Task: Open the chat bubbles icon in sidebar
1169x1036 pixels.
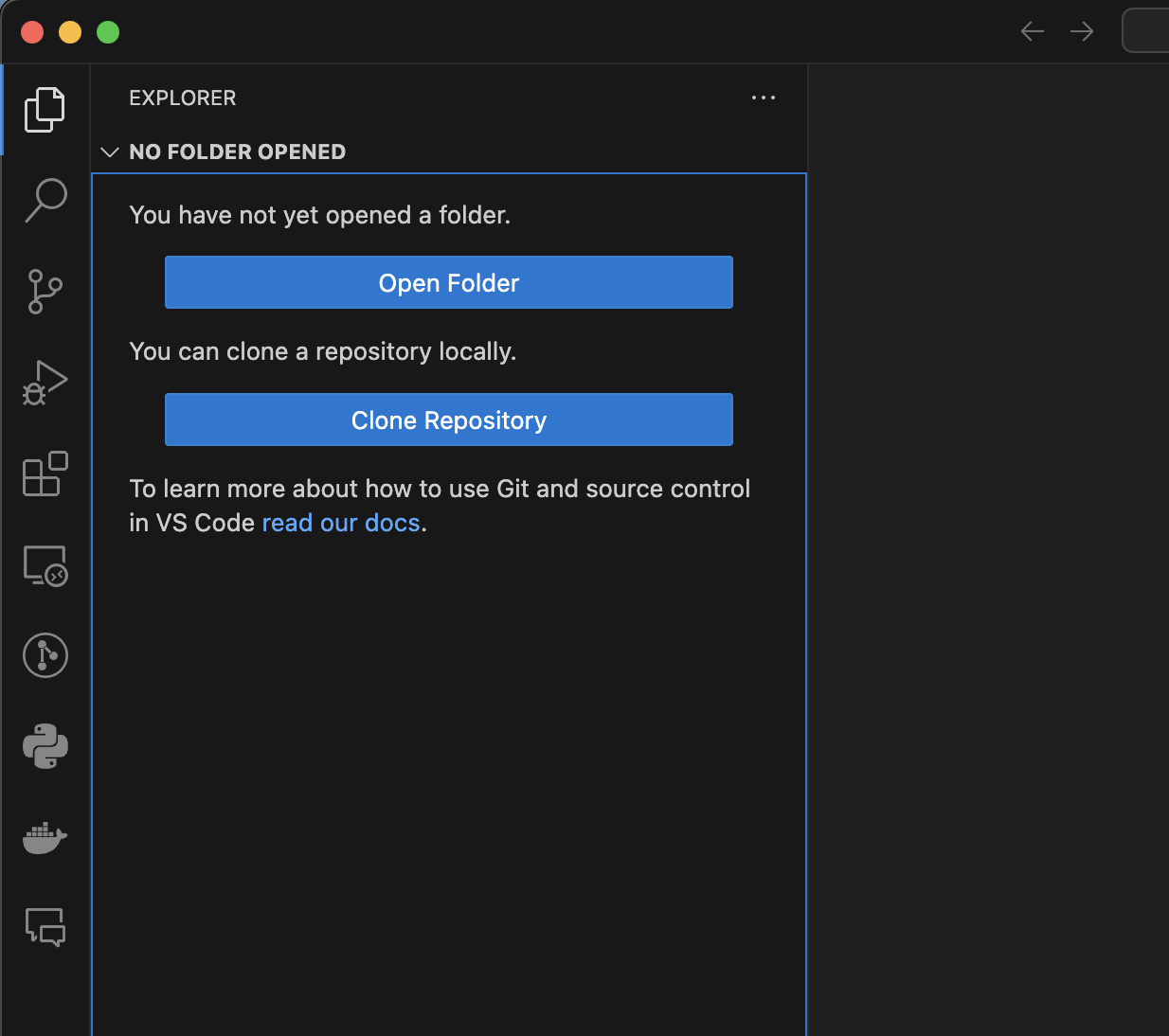Action: [45, 927]
